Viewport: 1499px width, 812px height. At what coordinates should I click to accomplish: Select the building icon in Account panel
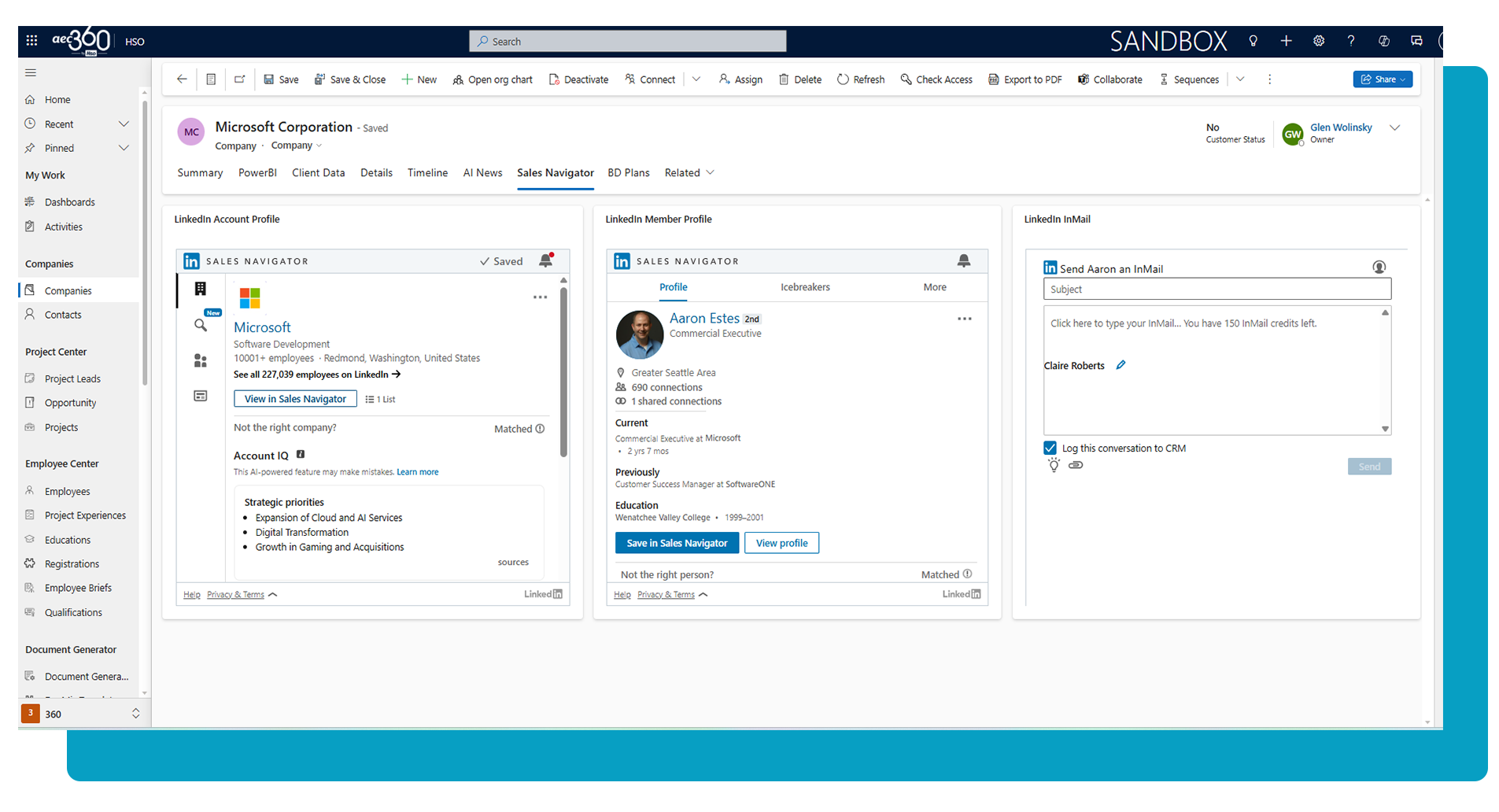tap(201, 289)
